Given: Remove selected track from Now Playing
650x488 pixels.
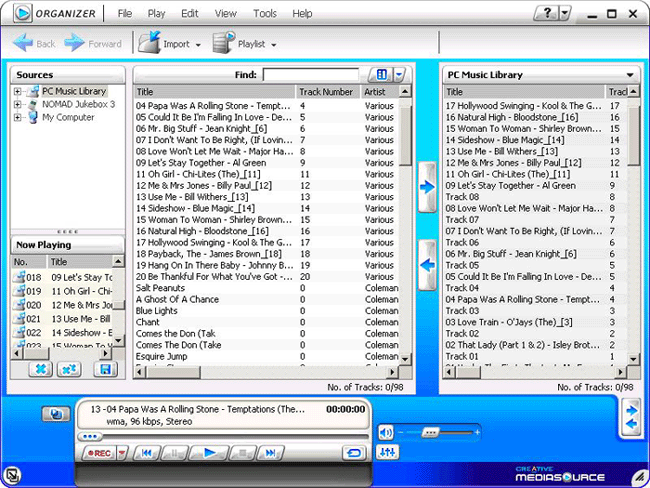Looking at the screenshot, I should [x=41, y=369].
